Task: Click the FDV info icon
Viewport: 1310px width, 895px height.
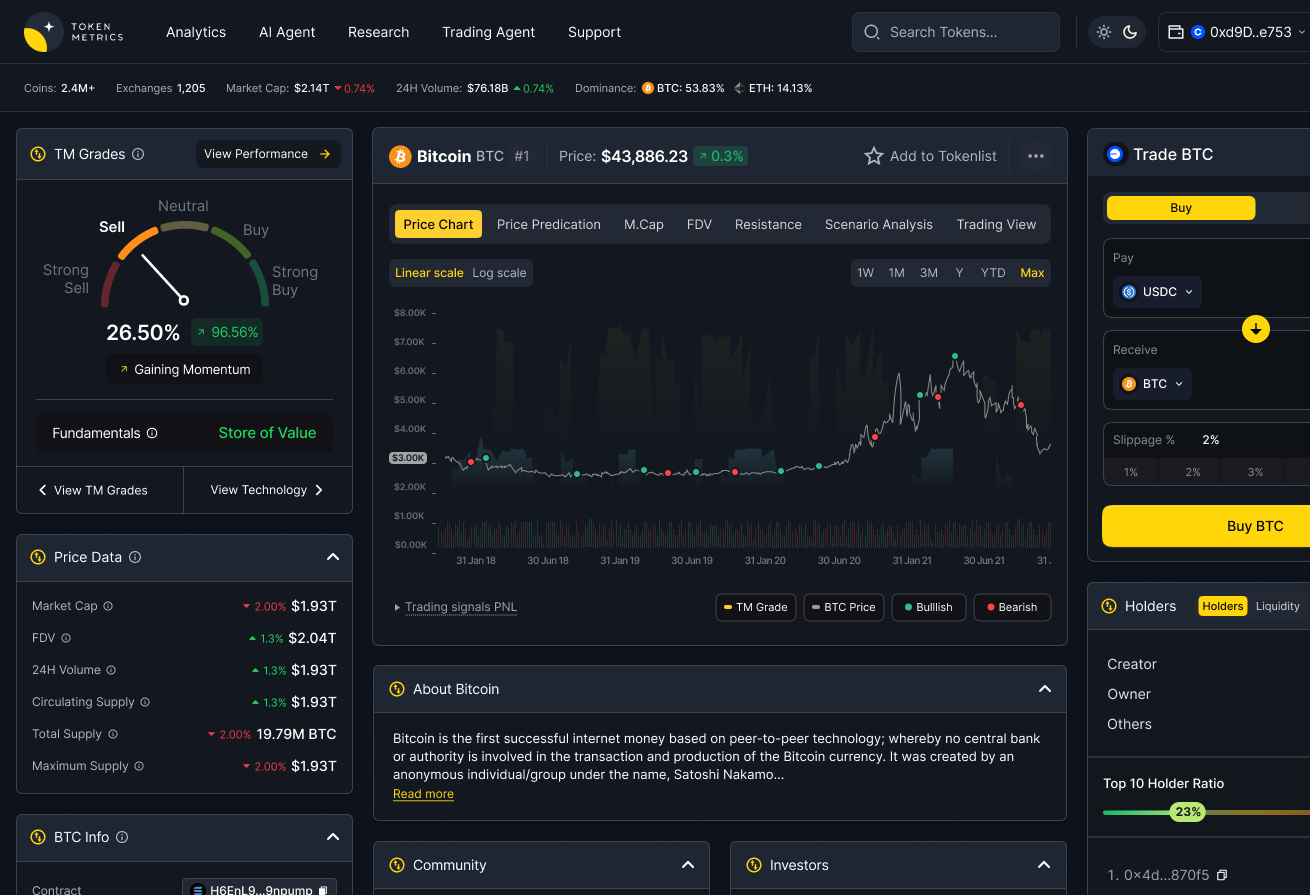Action: tap(66, 638)
